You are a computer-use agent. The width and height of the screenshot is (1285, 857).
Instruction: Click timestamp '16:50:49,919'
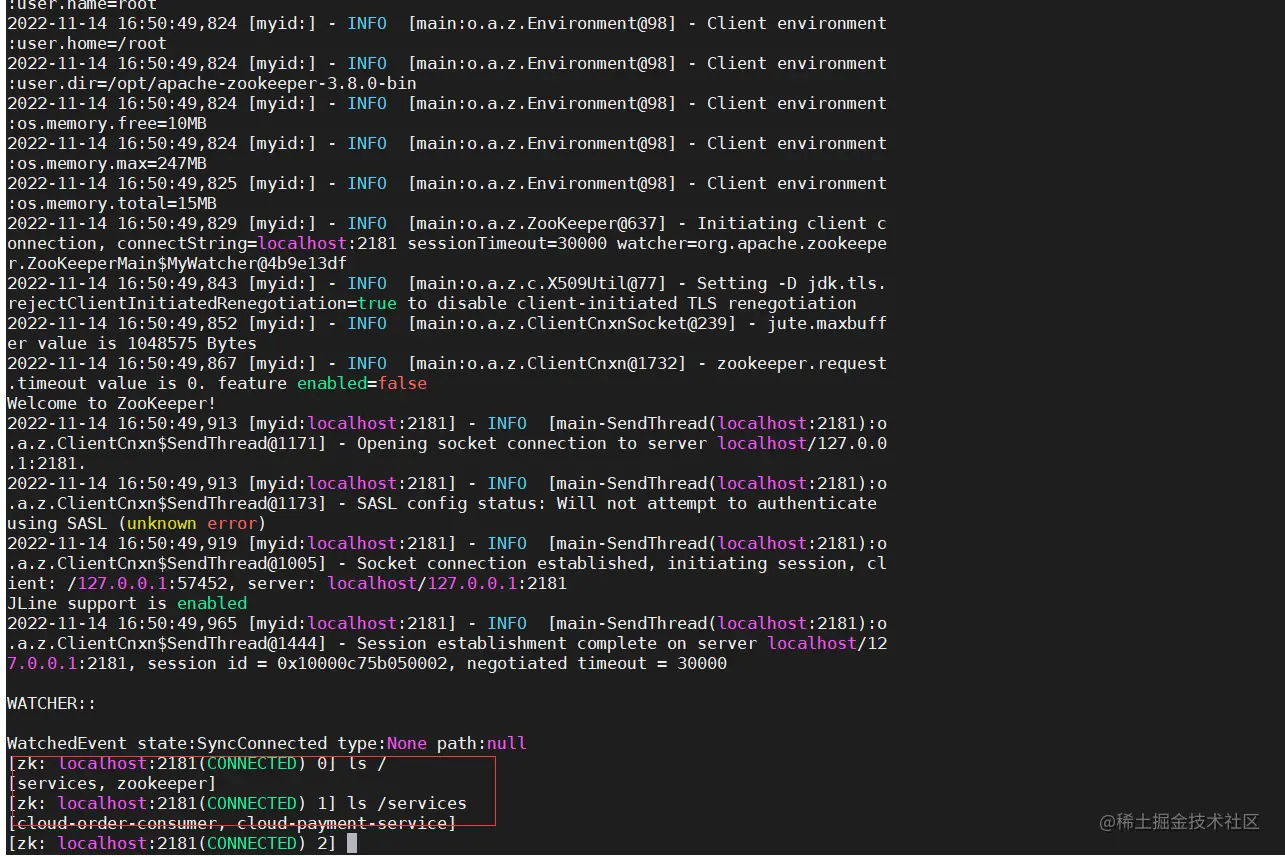tap(177, 543)
